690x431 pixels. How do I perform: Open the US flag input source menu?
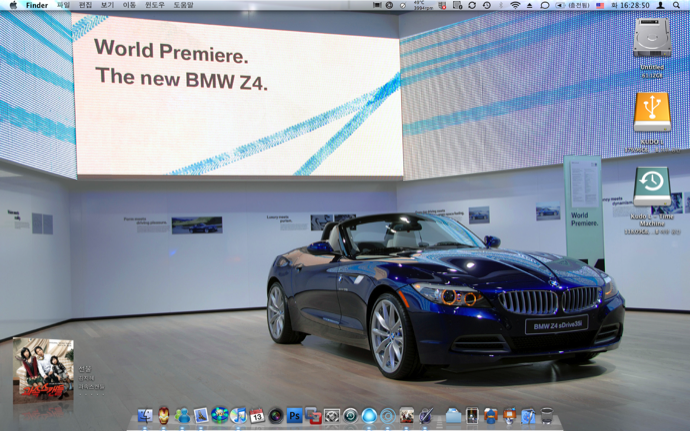[x=600, y=5]
